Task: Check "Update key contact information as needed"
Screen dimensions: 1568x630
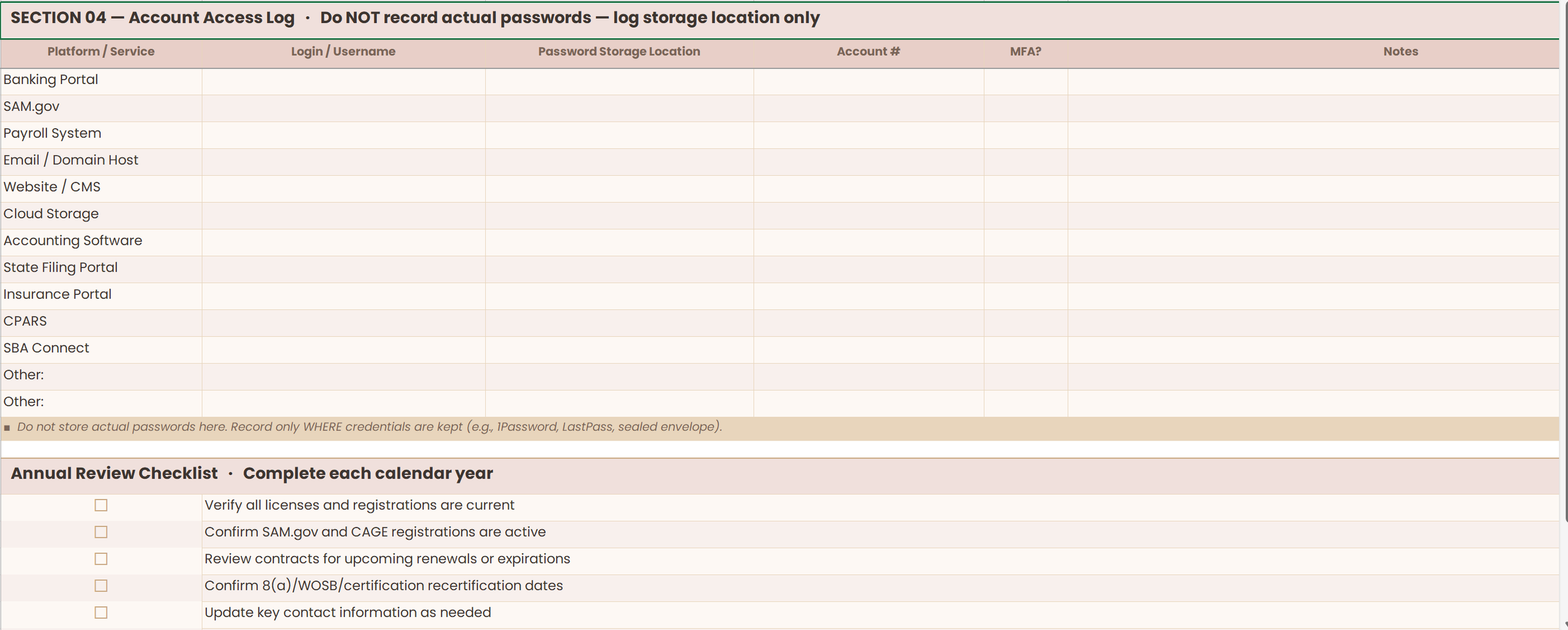Action: [101, 612]
